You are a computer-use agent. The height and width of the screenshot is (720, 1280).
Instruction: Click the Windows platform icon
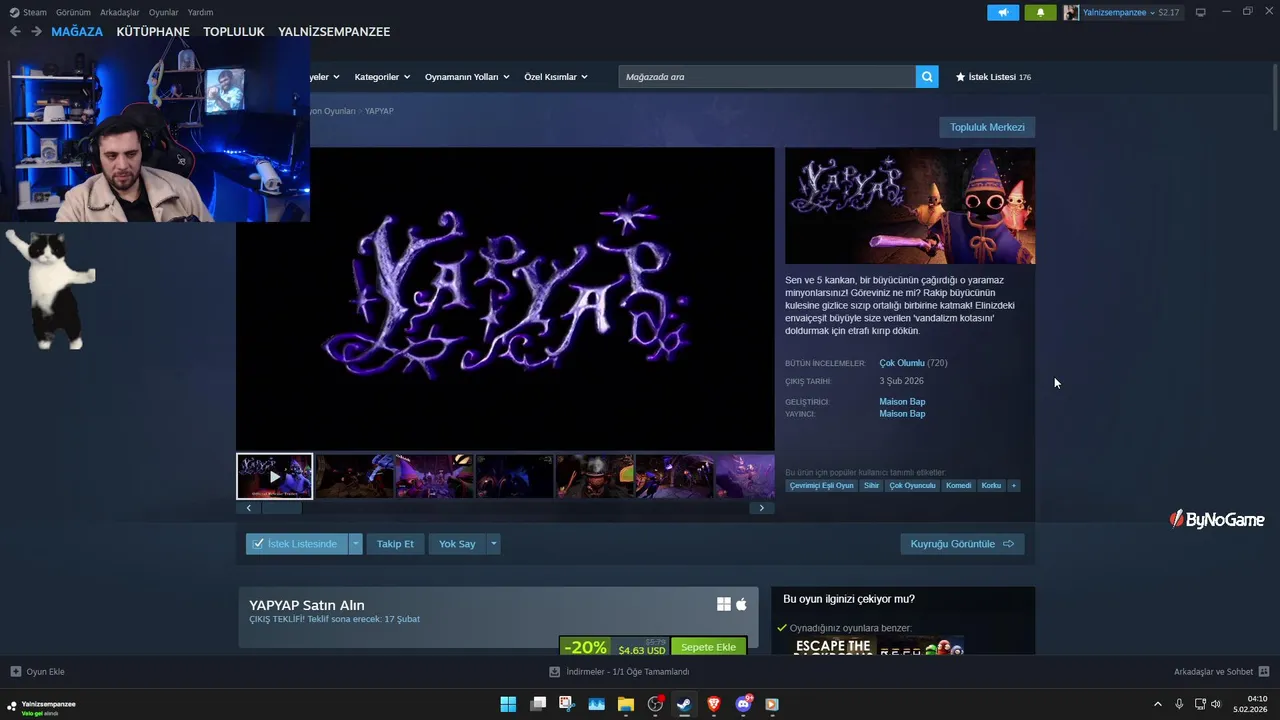tap(724, 604)
